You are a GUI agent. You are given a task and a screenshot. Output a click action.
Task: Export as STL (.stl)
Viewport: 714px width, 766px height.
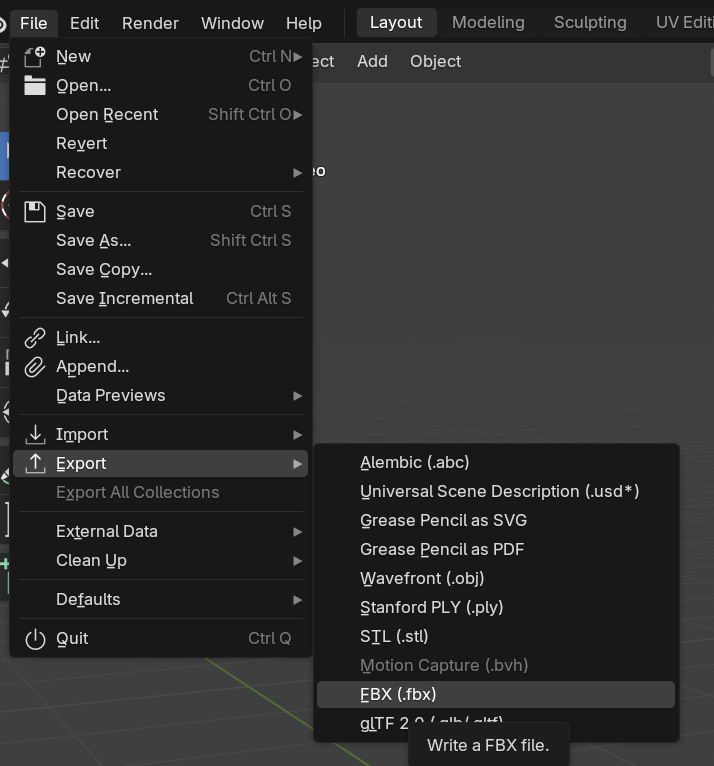pyautogui.click(x=496, y=637)
